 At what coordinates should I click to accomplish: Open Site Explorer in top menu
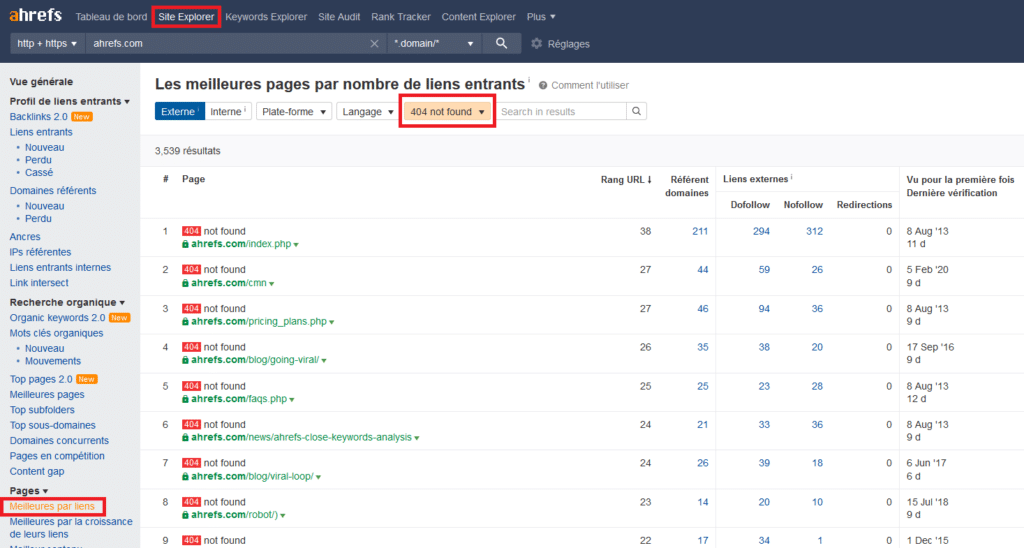(x=186, y=17)
